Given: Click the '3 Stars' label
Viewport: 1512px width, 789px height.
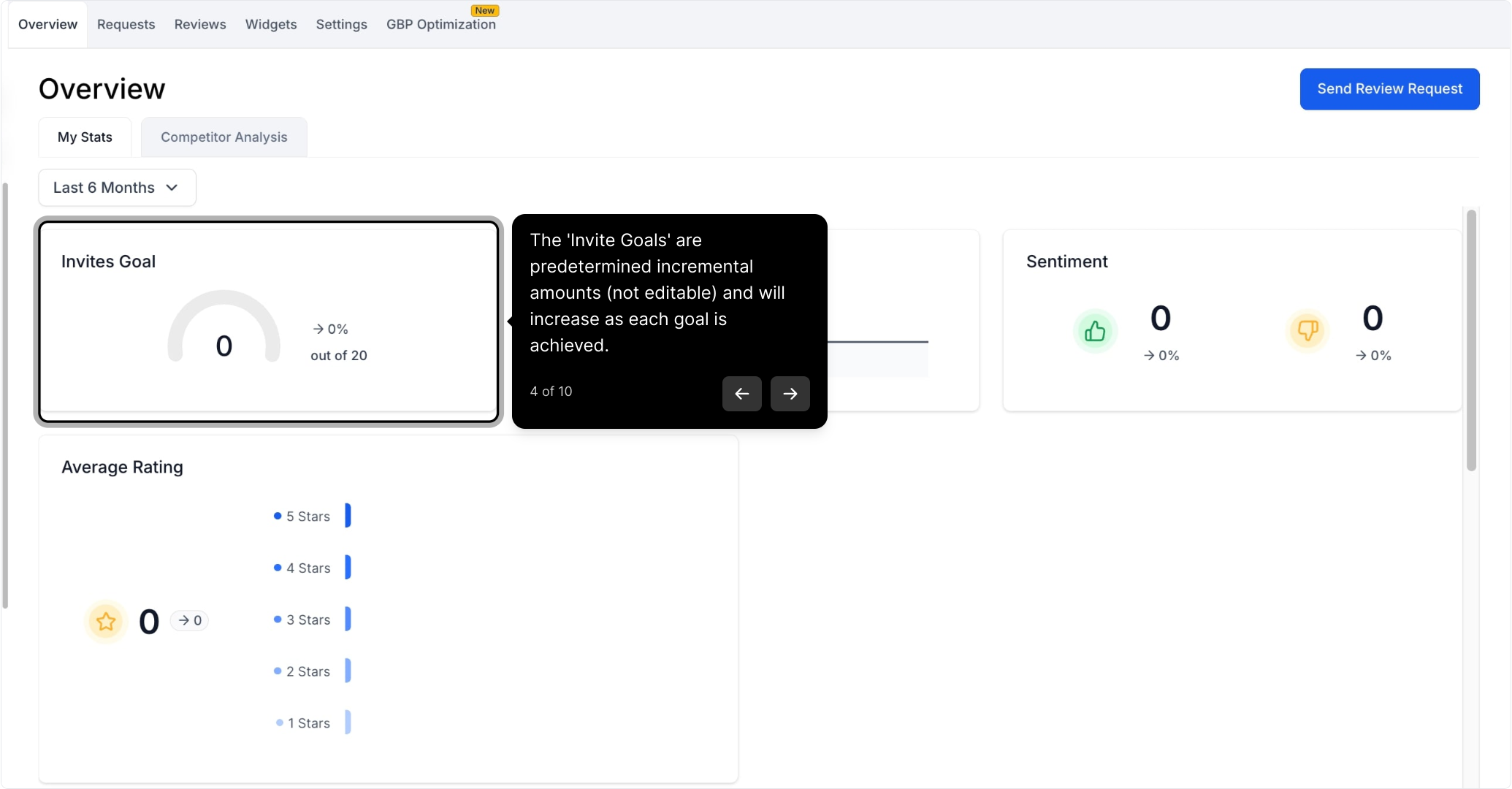Looking at the screenshot, I should (308, 620).
